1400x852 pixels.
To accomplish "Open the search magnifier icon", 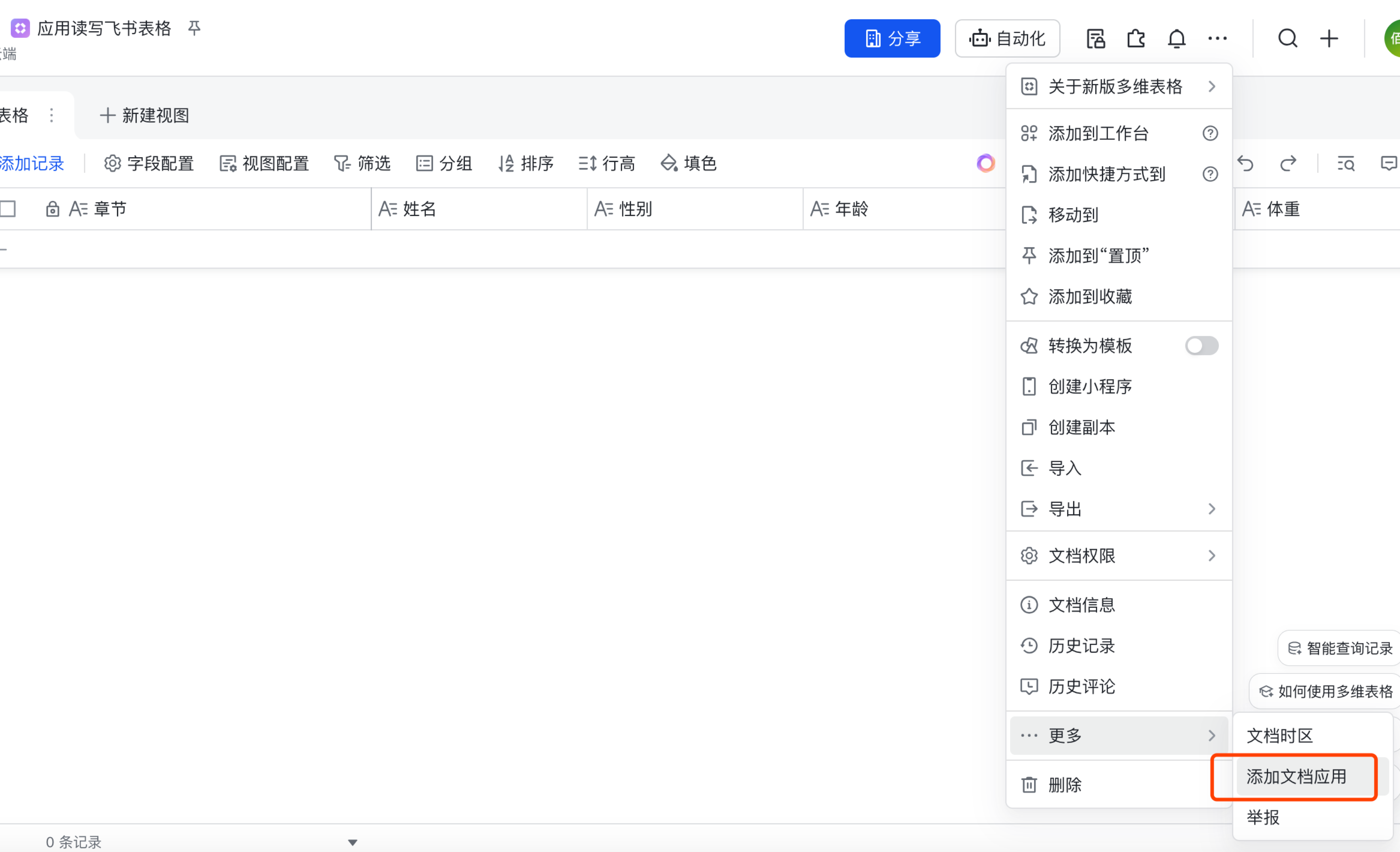I will coord(1287,39).
